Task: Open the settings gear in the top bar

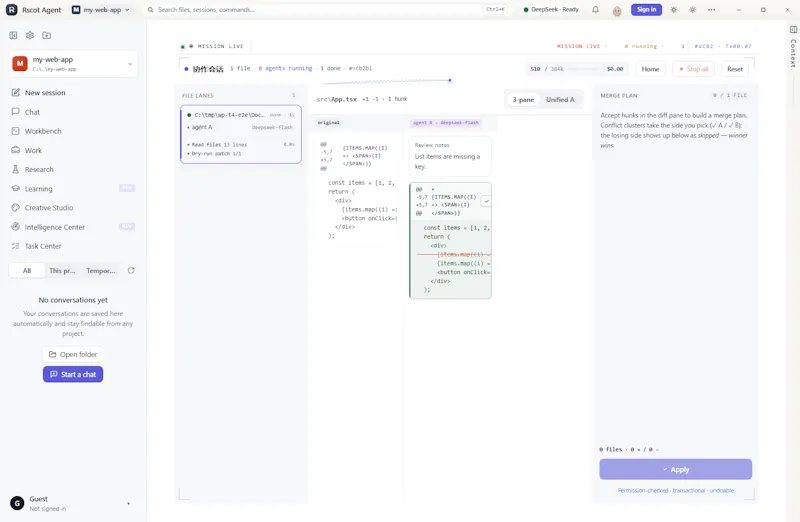Action: [x=692, y=10]
